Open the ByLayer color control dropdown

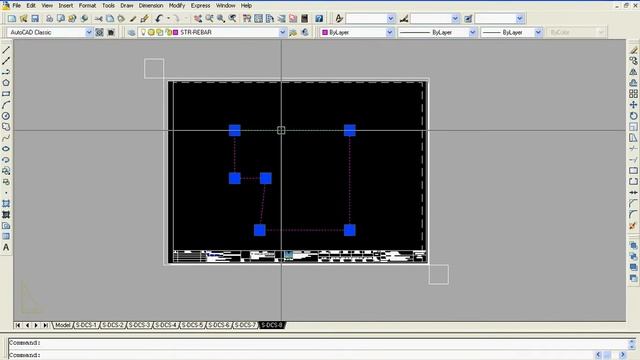[390, 32]
